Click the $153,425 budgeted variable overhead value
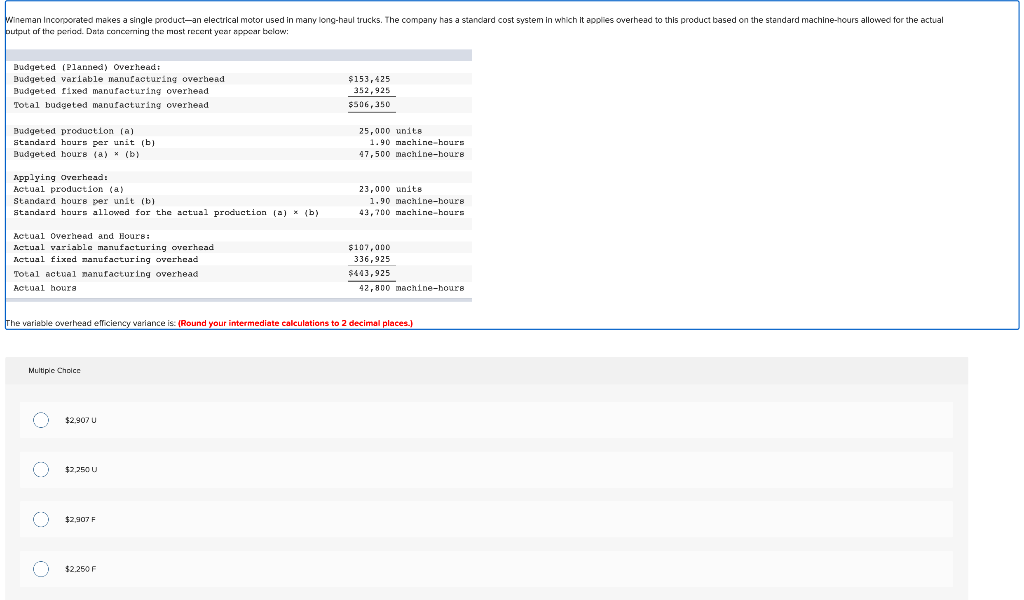Screen dimensions: 1024x600 [369, 79]
